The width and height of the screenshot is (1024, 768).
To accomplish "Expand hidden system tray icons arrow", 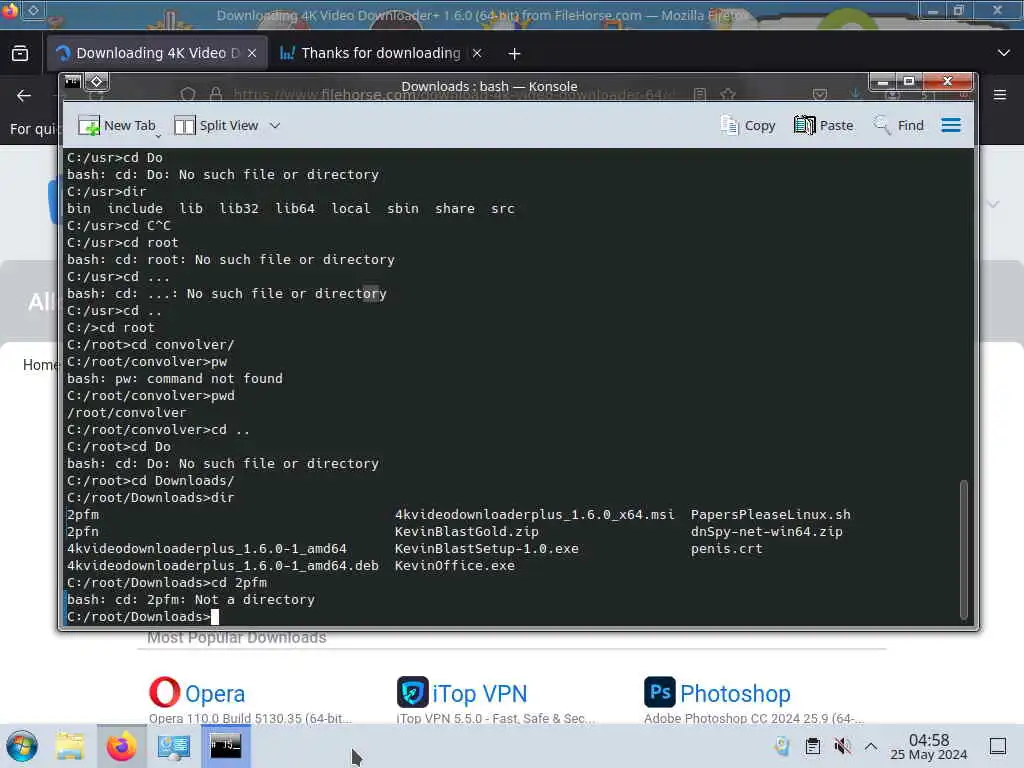I will pos(871,746).
